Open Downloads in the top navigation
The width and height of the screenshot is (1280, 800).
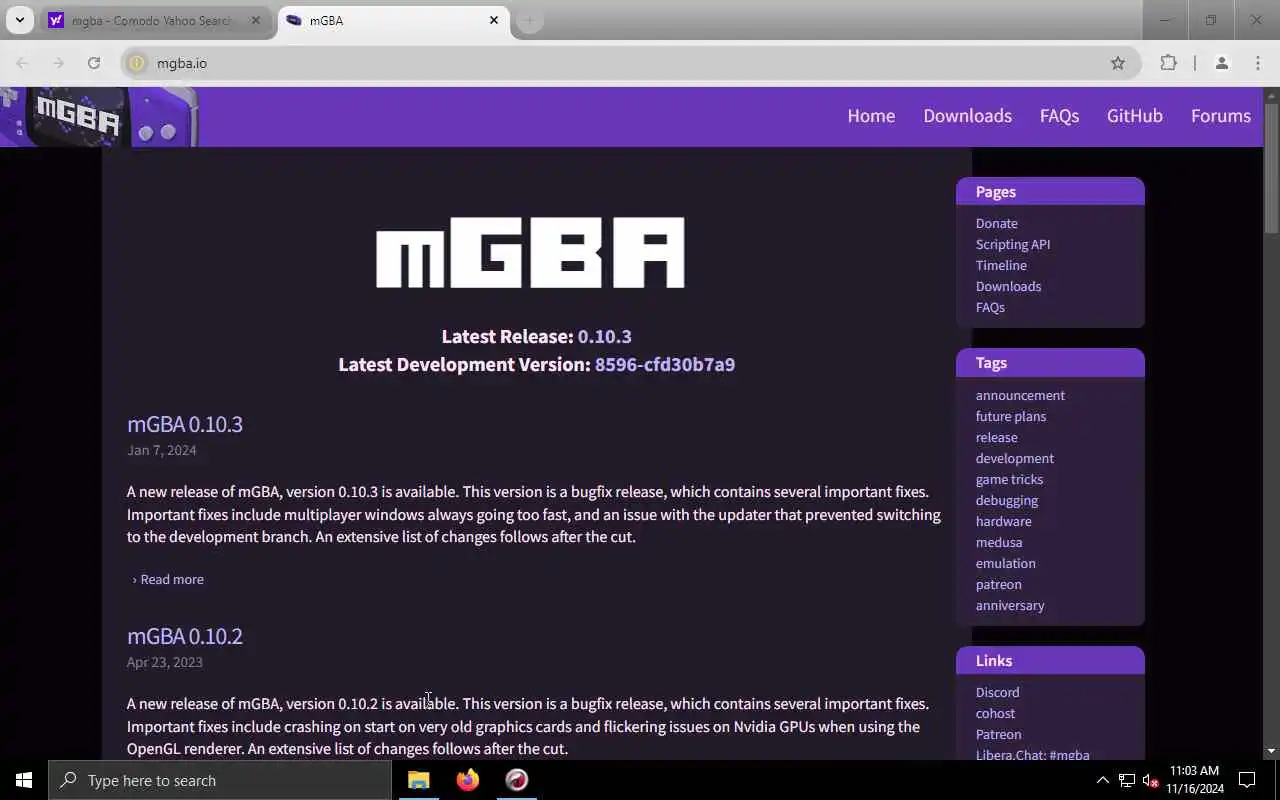pyautogui.click(x=967, y=116)
